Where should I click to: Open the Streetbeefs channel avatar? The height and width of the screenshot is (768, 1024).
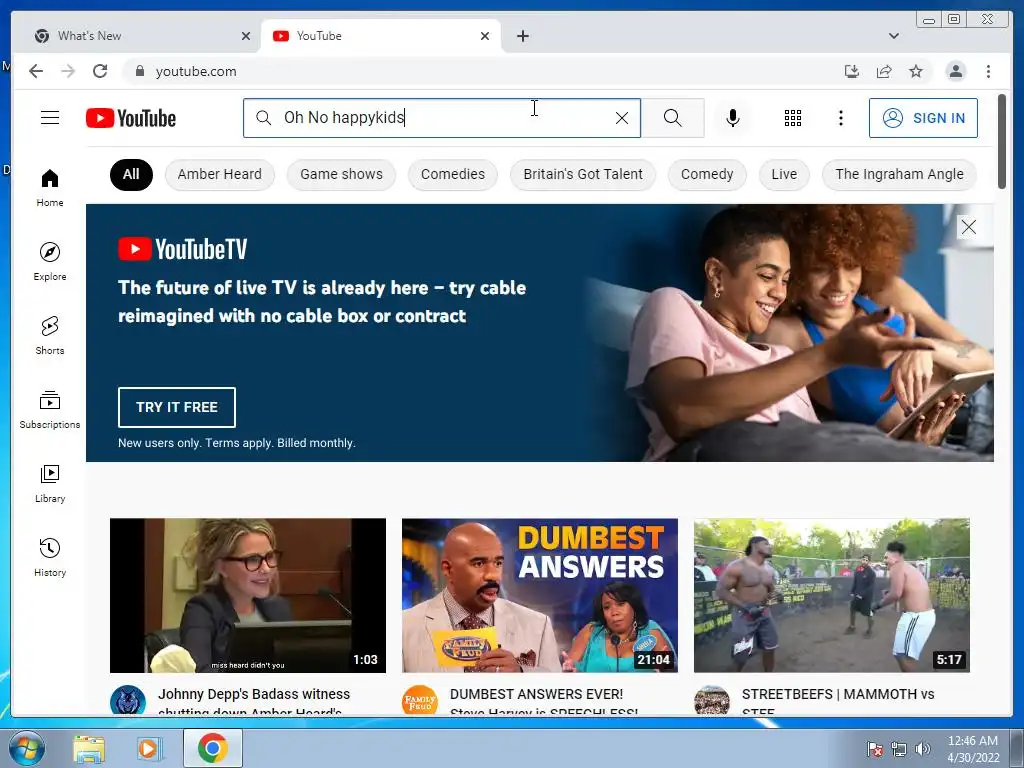711,700
